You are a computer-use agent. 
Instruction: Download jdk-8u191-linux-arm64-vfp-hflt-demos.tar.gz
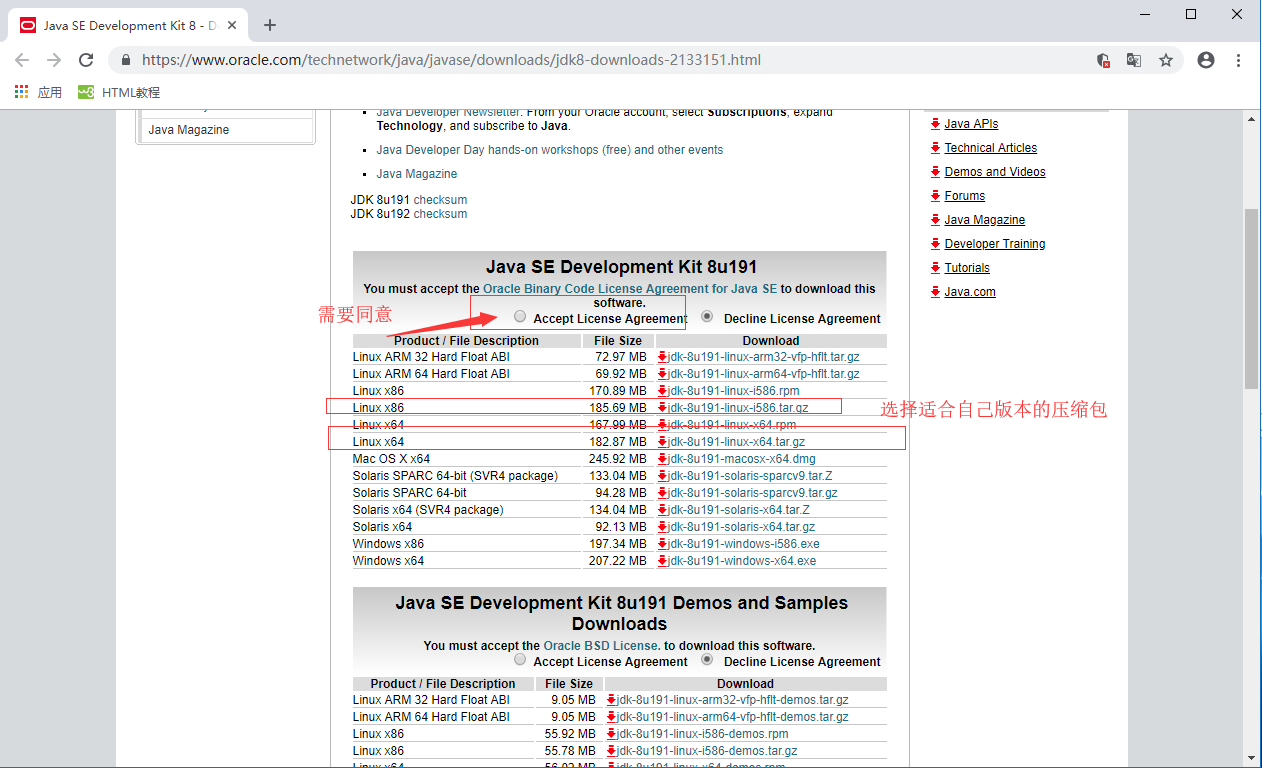coord(733,717)
